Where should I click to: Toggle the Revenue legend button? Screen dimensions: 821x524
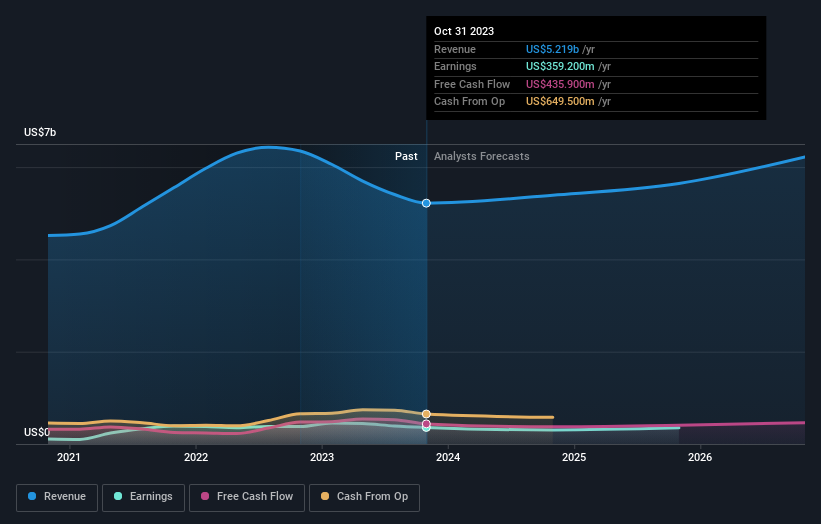coord(57,497)
